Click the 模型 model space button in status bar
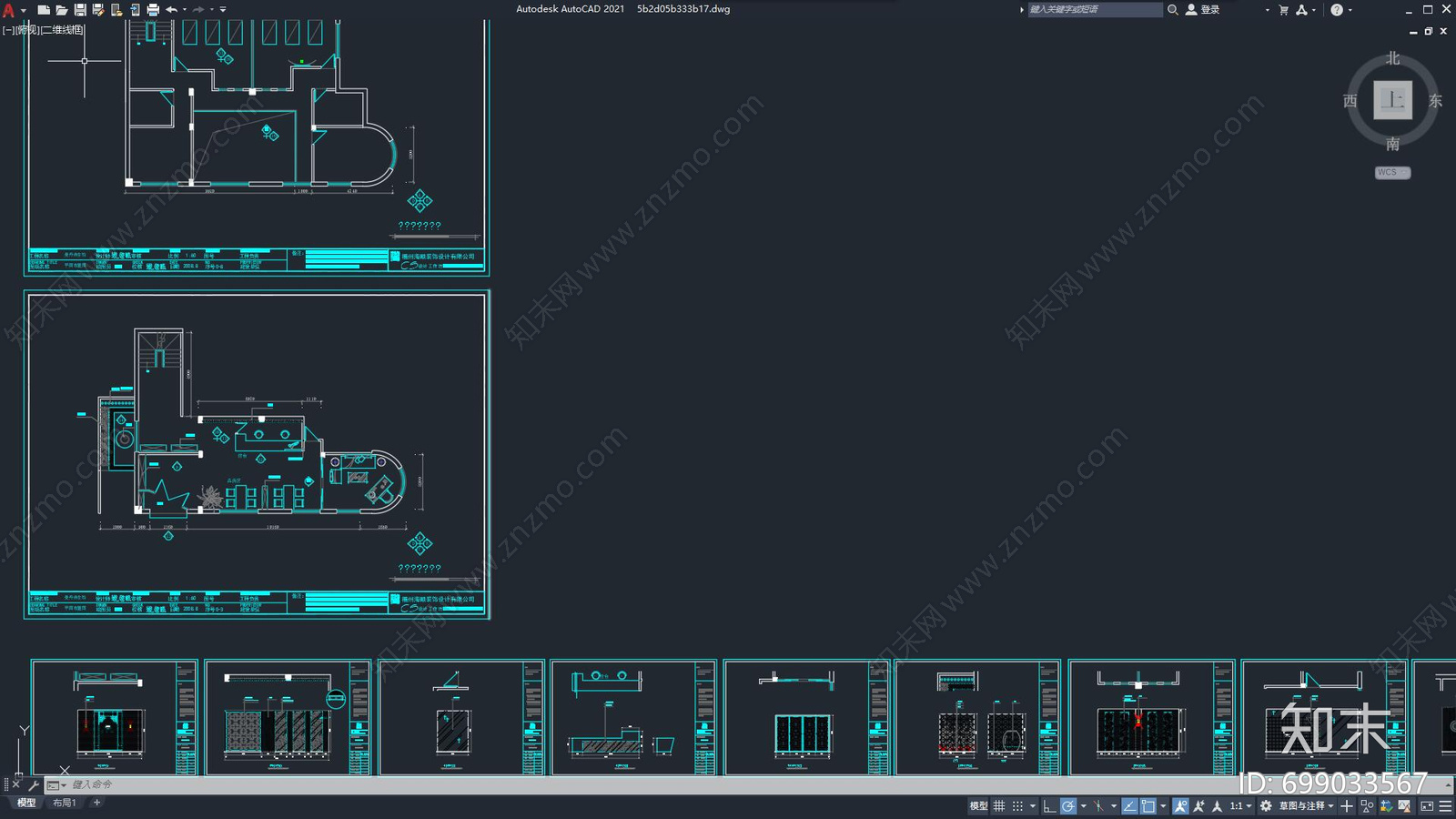This screenshot has width=1456, height=819. pos(978,806)
